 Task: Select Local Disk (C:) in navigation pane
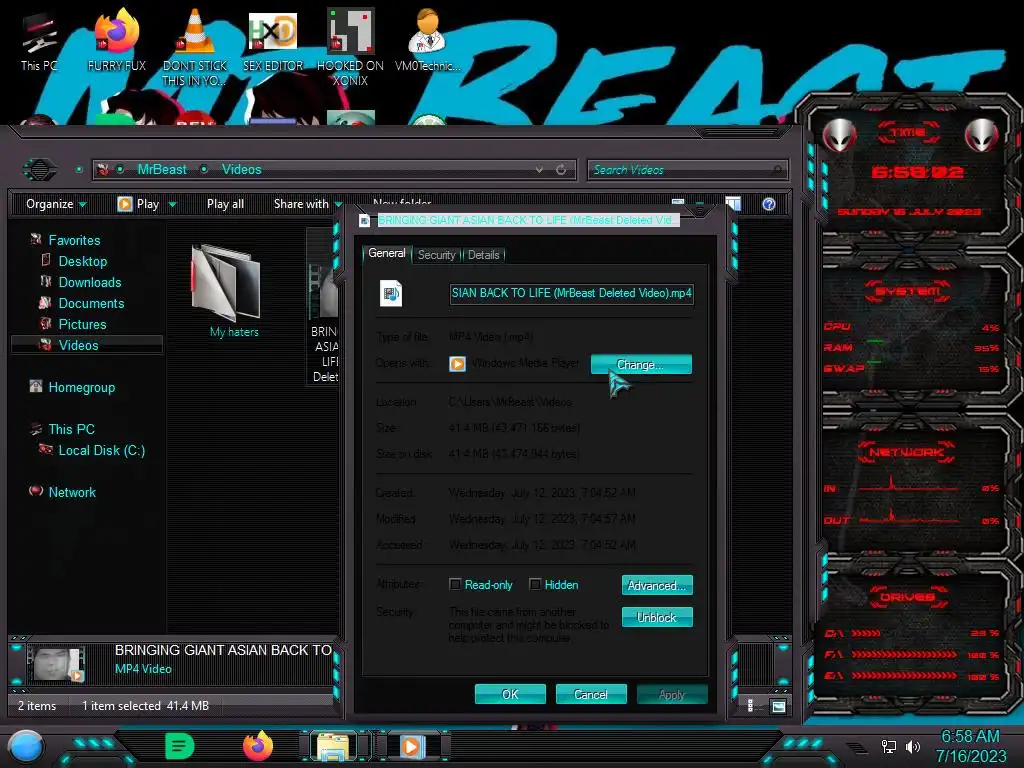(102, 450)
